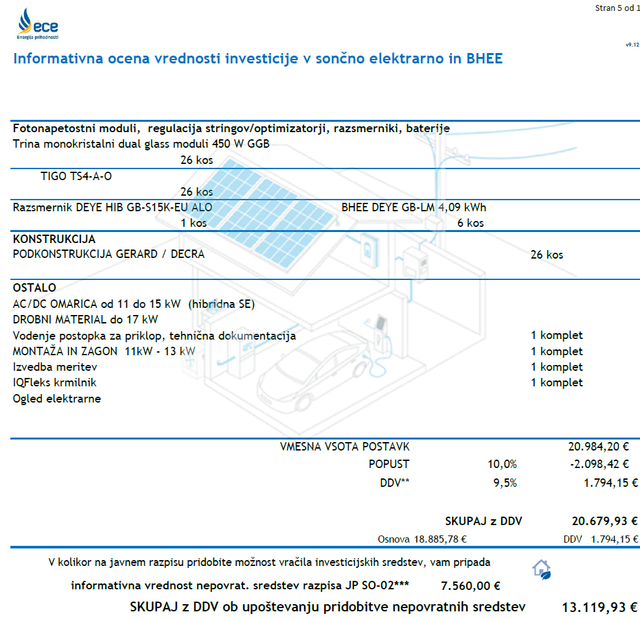The height and width of the screenshot is (619, 640).
Task: Select the discount rate 10,0%
Action: click(x=502, y=464)
